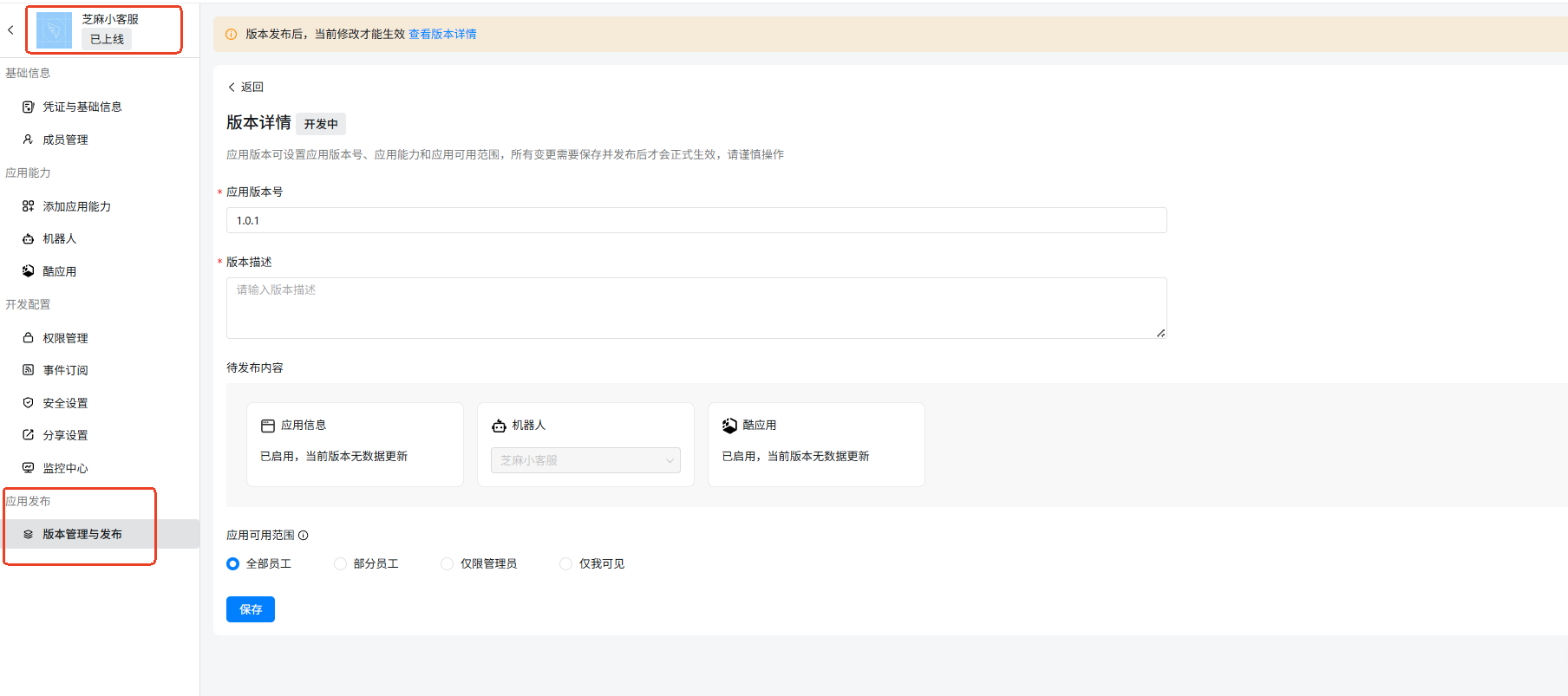This screenshot has height=696, width=1568.
Task: Click the 监控中心 monitor icon
Action: (x=28, y=468)
